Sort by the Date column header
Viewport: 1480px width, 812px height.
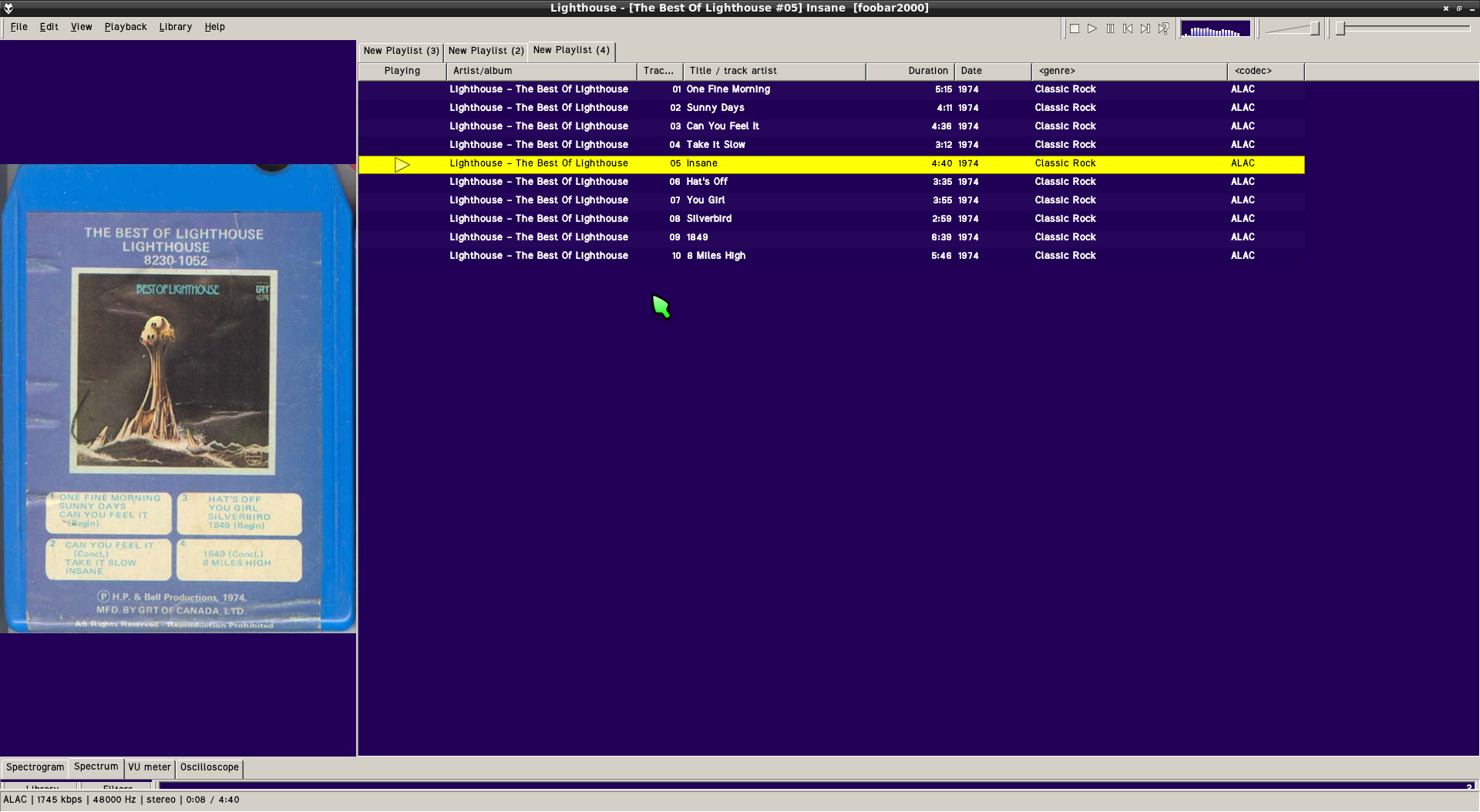point(993,71)
